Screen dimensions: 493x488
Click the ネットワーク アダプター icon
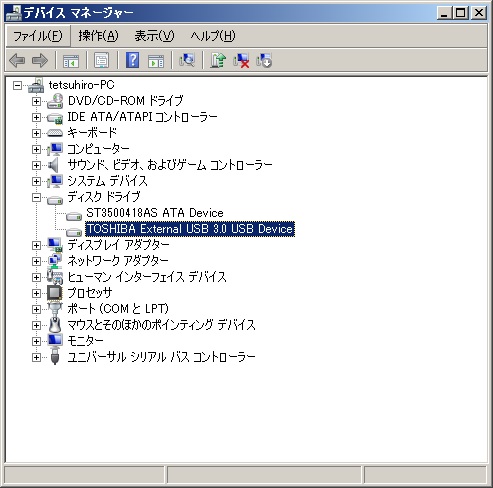pyautogui.click(x=55, y=261)
